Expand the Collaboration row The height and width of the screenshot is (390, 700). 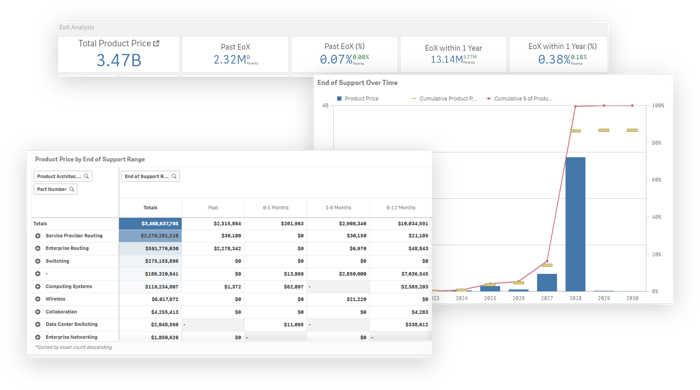[x=38, y=312]
